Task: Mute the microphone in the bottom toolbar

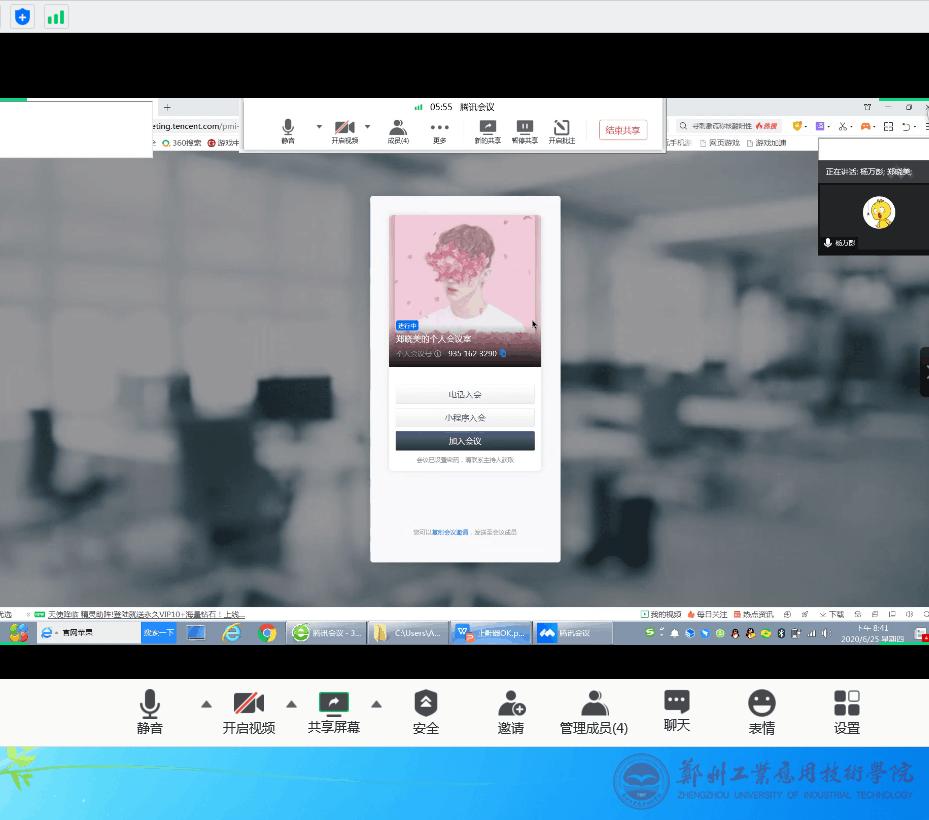Action: [150, 711]
